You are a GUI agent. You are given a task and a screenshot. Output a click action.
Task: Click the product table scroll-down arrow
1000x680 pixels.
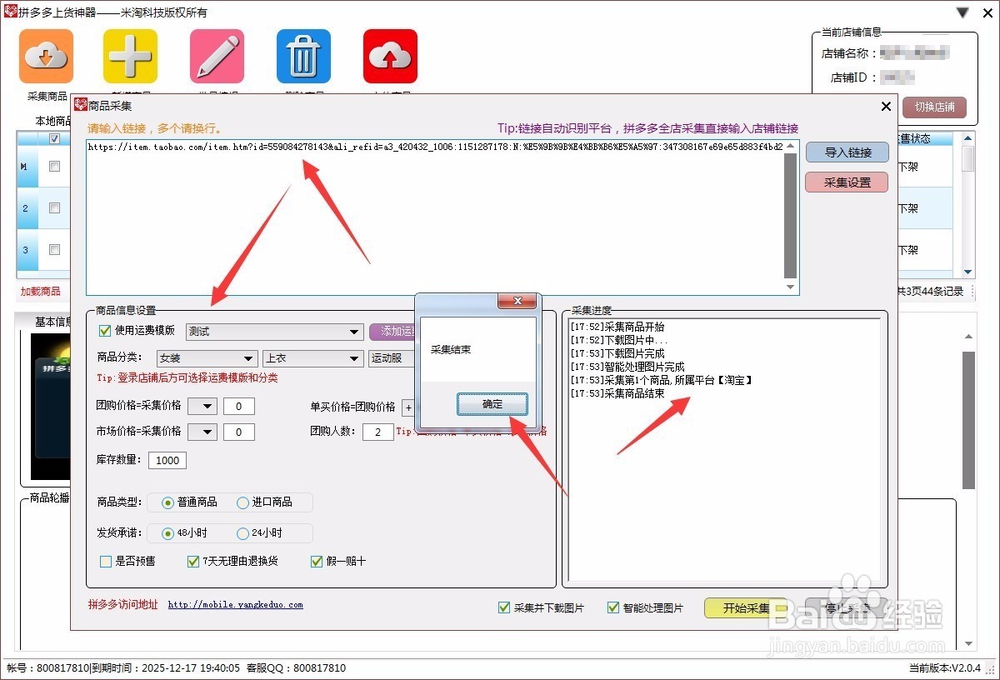pos(968,272)
